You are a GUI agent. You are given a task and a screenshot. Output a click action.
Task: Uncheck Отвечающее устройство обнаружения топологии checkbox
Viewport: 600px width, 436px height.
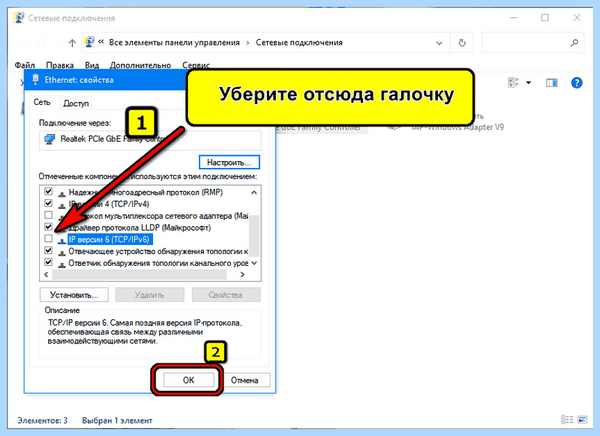point(48,251)
